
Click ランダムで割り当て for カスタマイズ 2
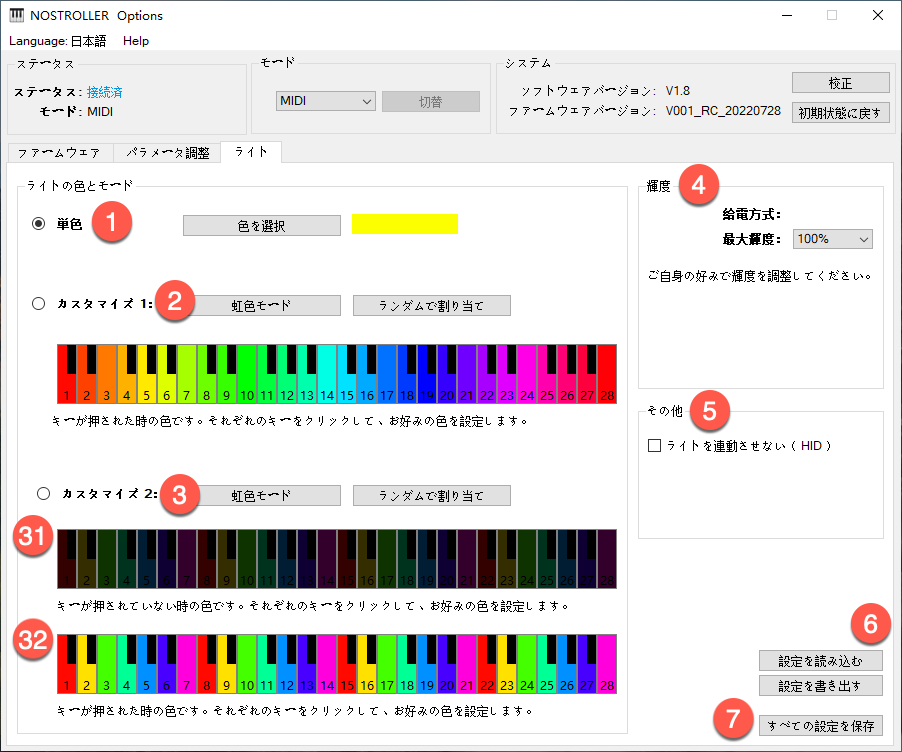tap(431, 495)
